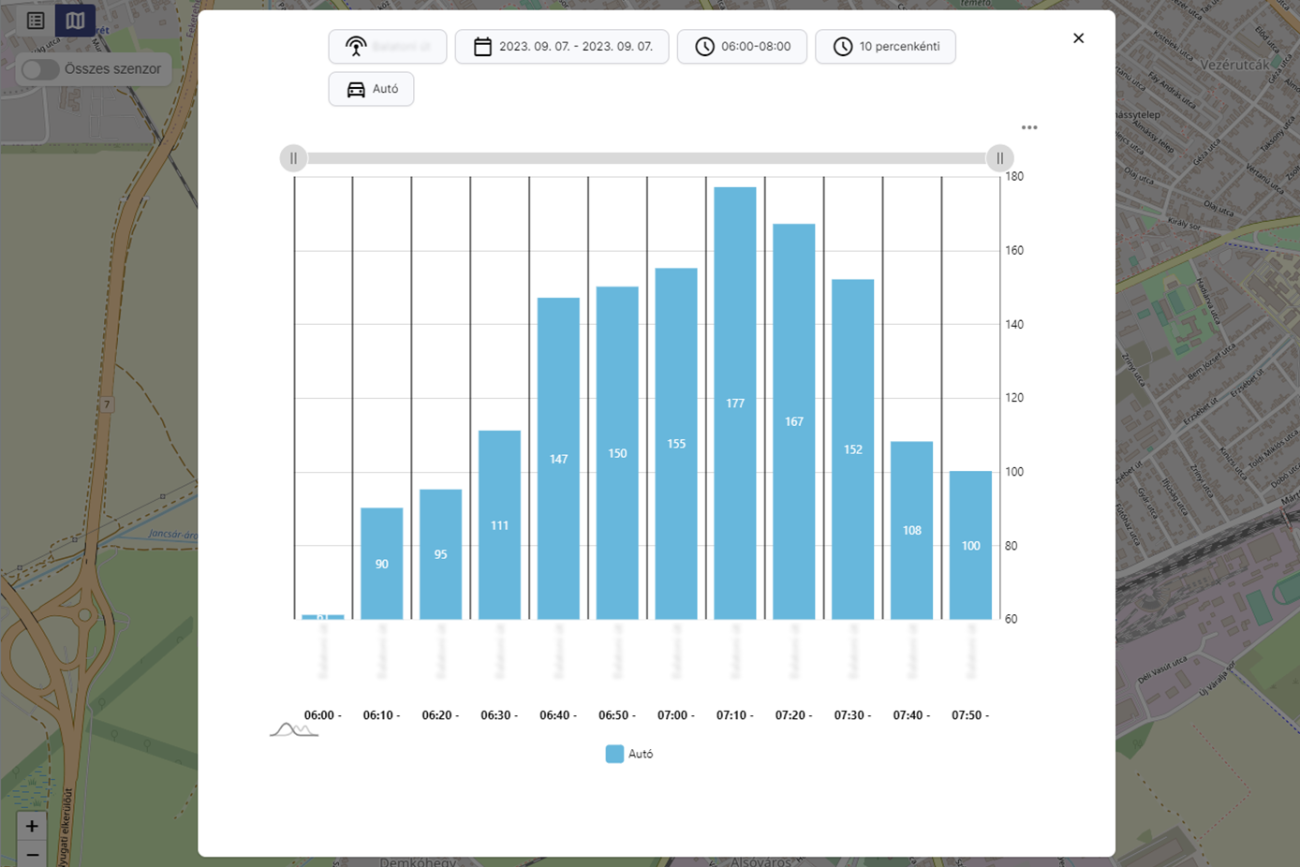
Task: Click the left range slider handle
Action: 293,158
